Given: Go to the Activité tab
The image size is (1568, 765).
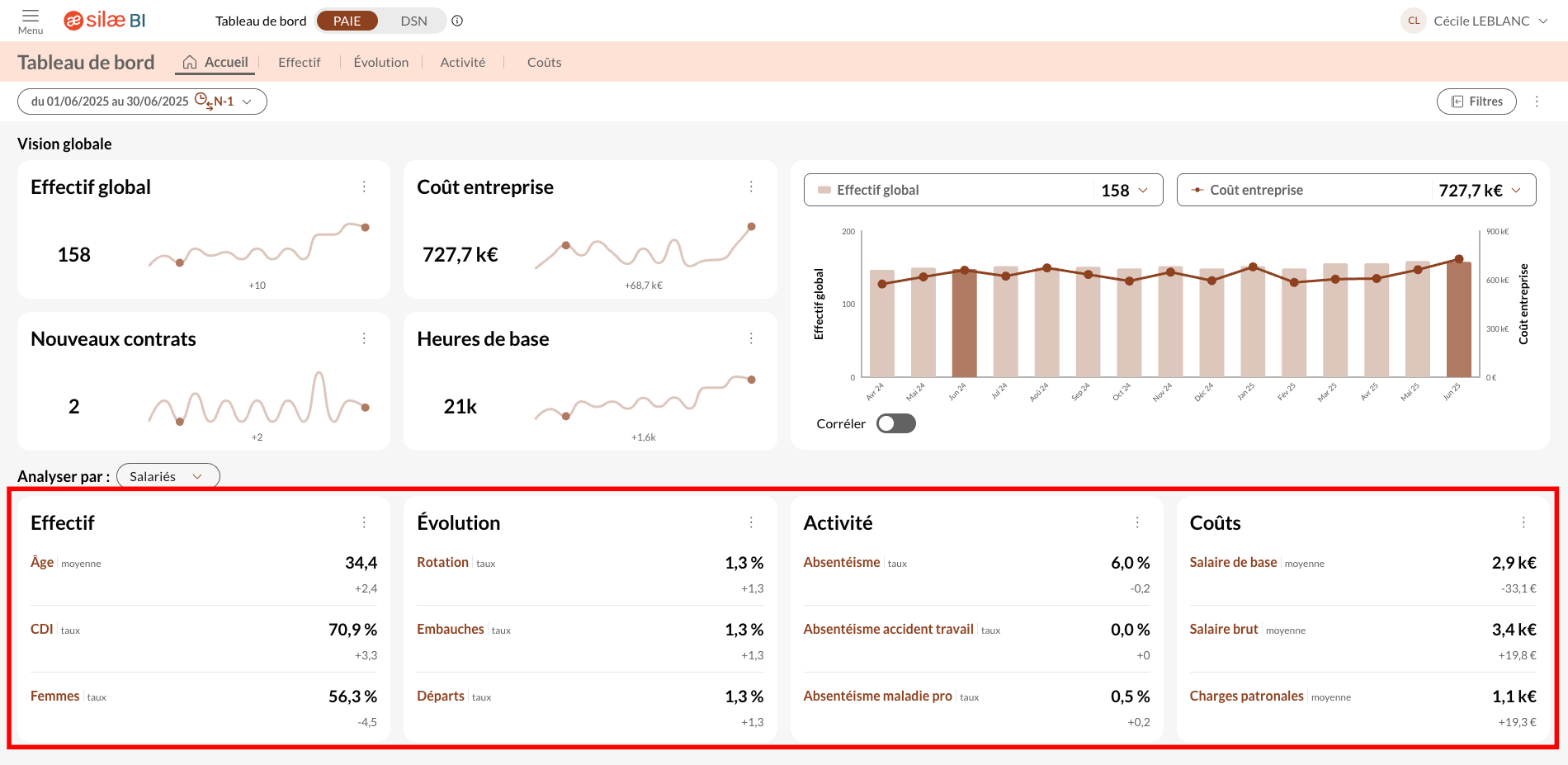Looking at the screenshot, I should pyautogui.click(x=462, y=62).
